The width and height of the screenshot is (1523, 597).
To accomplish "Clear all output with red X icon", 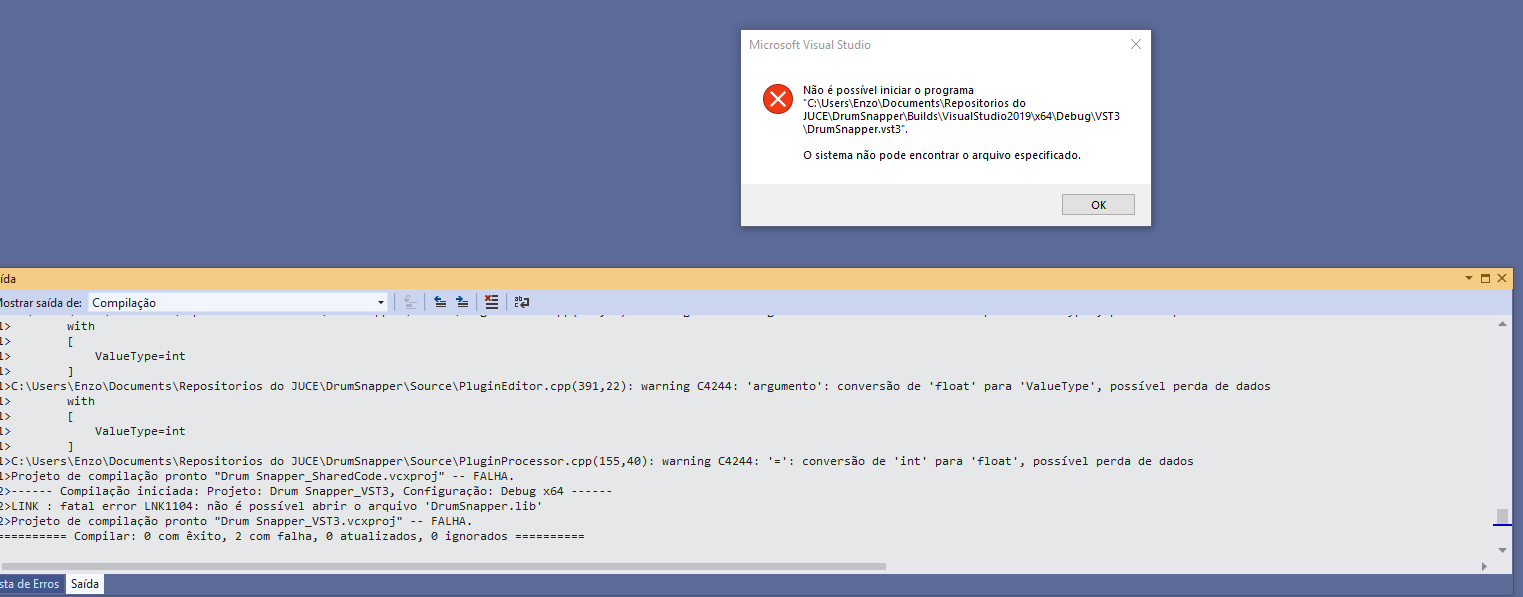I will [x=491, y=302].
